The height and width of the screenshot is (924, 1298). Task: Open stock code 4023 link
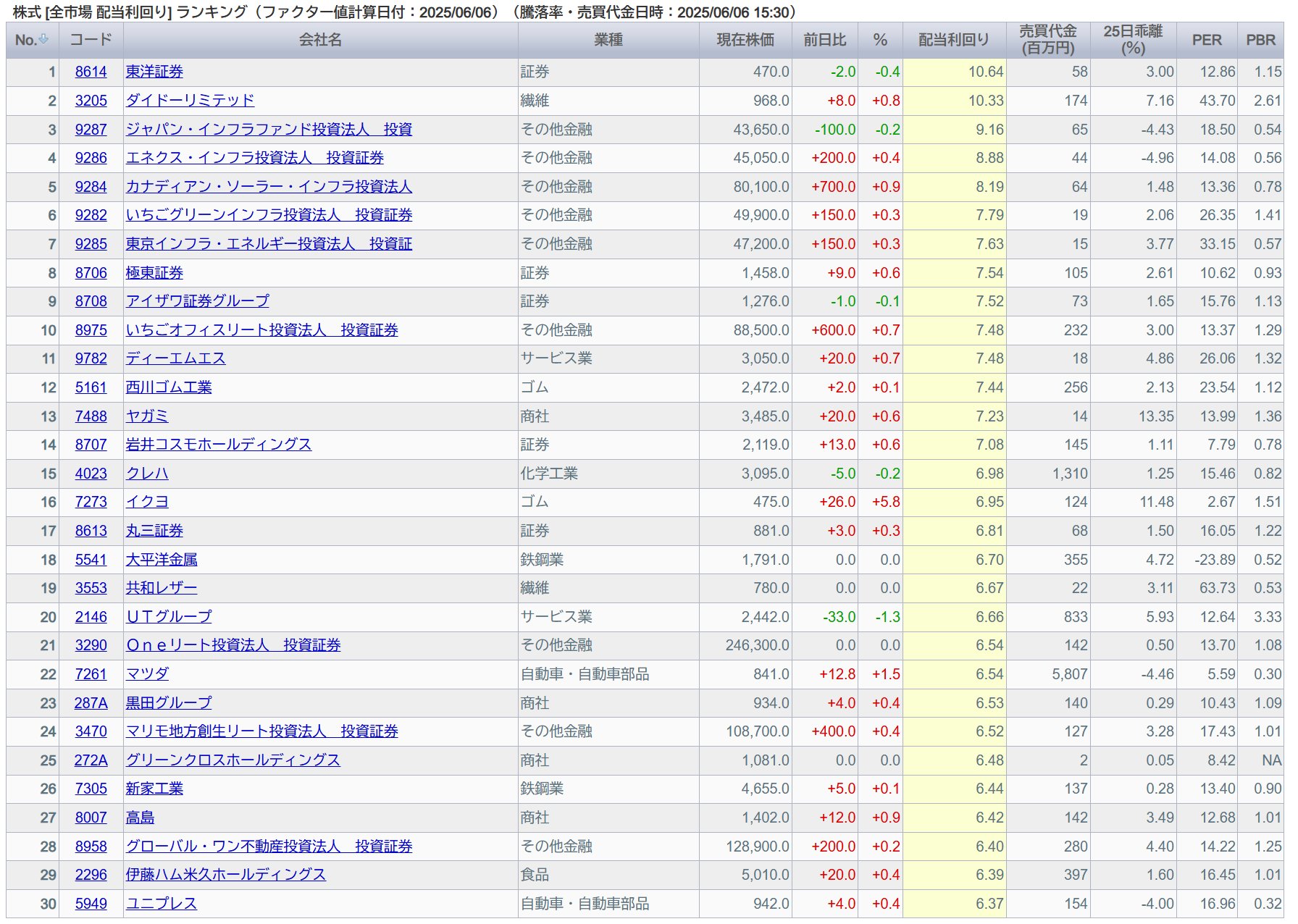pyautogui.click(x=91, y=473)
